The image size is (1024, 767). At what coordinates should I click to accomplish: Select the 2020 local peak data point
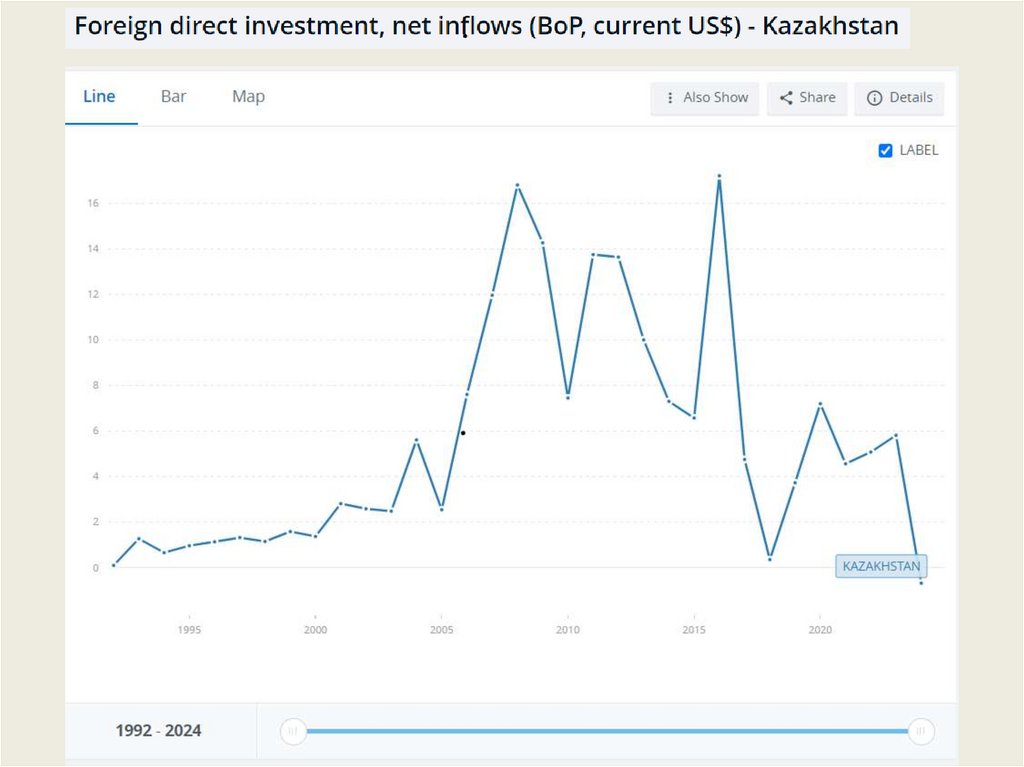click(820, 404)
